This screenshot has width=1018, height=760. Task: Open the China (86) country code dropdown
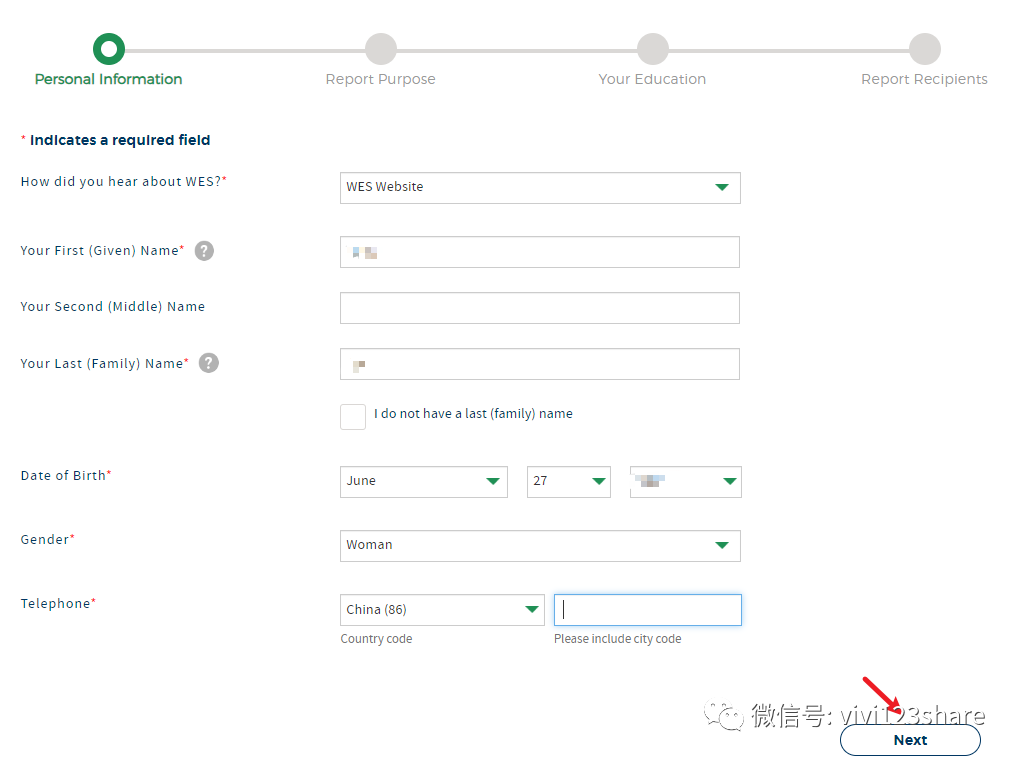coord(442,610)
